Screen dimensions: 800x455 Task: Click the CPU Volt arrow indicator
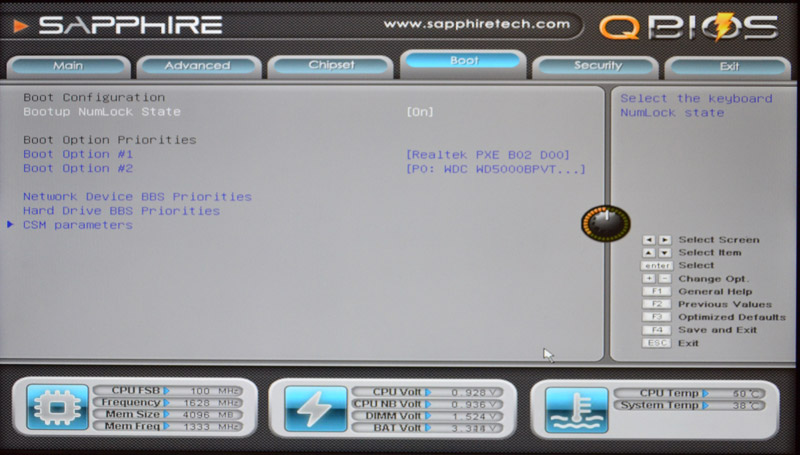428,392
